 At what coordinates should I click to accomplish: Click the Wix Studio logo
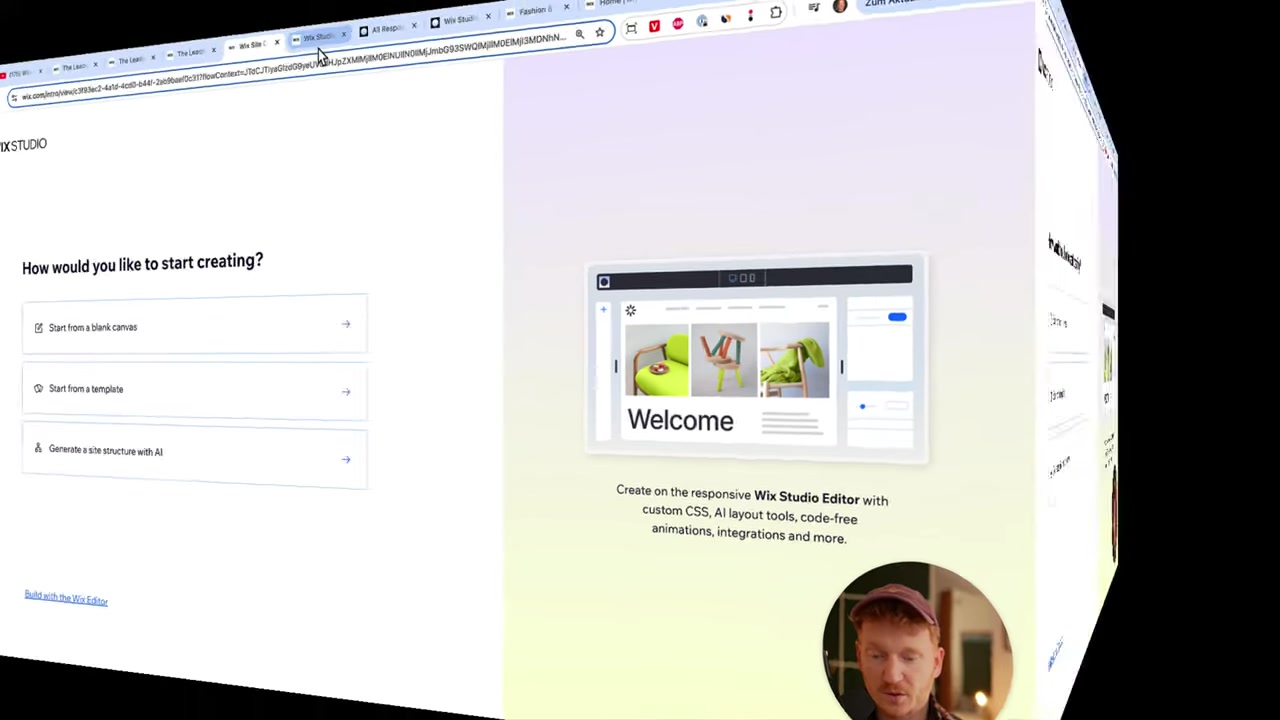pyautogui.click(x=23, y=145)
